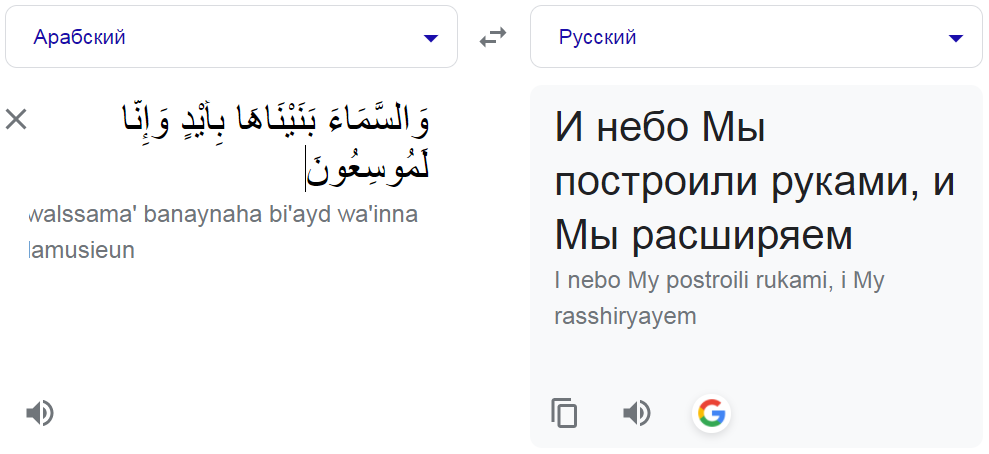Click the word 'rasshiryayem' under the translation

pyautogui.click(x=625, y=316)
